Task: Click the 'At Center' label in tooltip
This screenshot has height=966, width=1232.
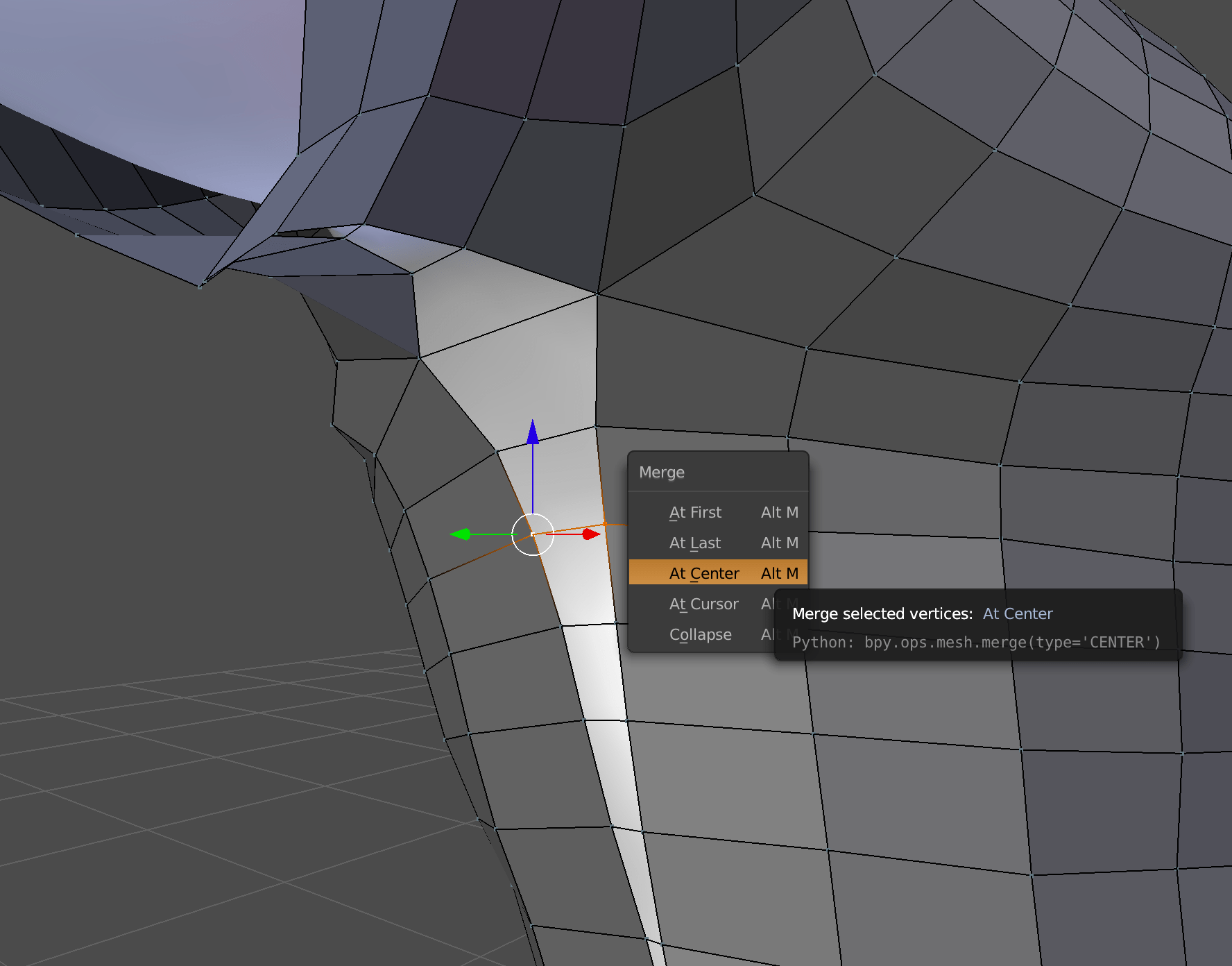Action: coord(1017,613)
